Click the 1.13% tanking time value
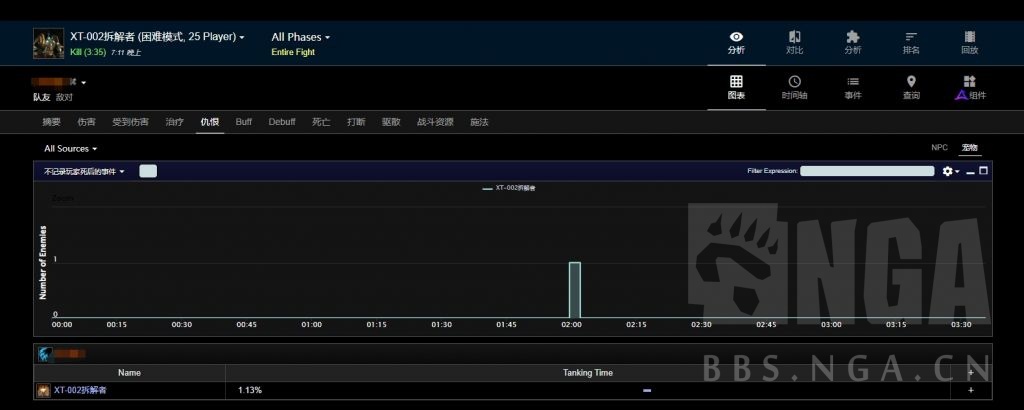Screen dimensions: 1024x410 249,390
